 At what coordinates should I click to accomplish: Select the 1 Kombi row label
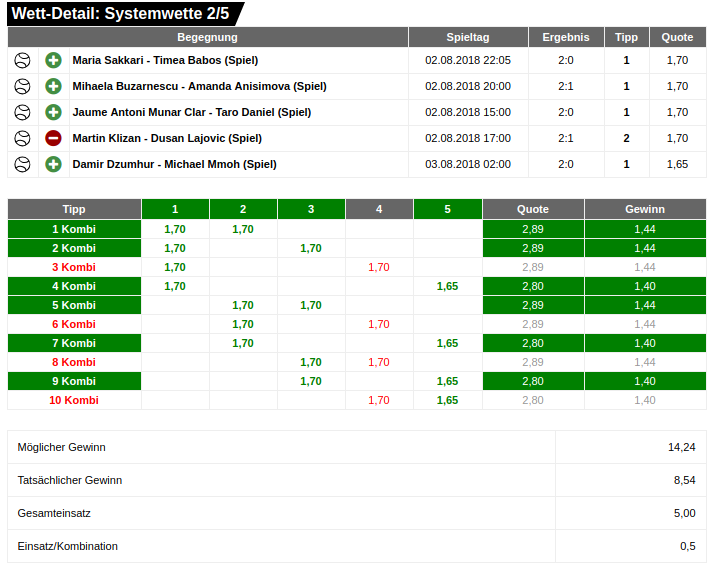tap(74, 229)
